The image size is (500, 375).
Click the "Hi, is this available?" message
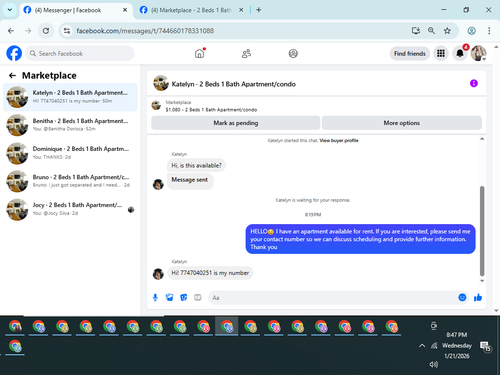[x=196, y=165]
